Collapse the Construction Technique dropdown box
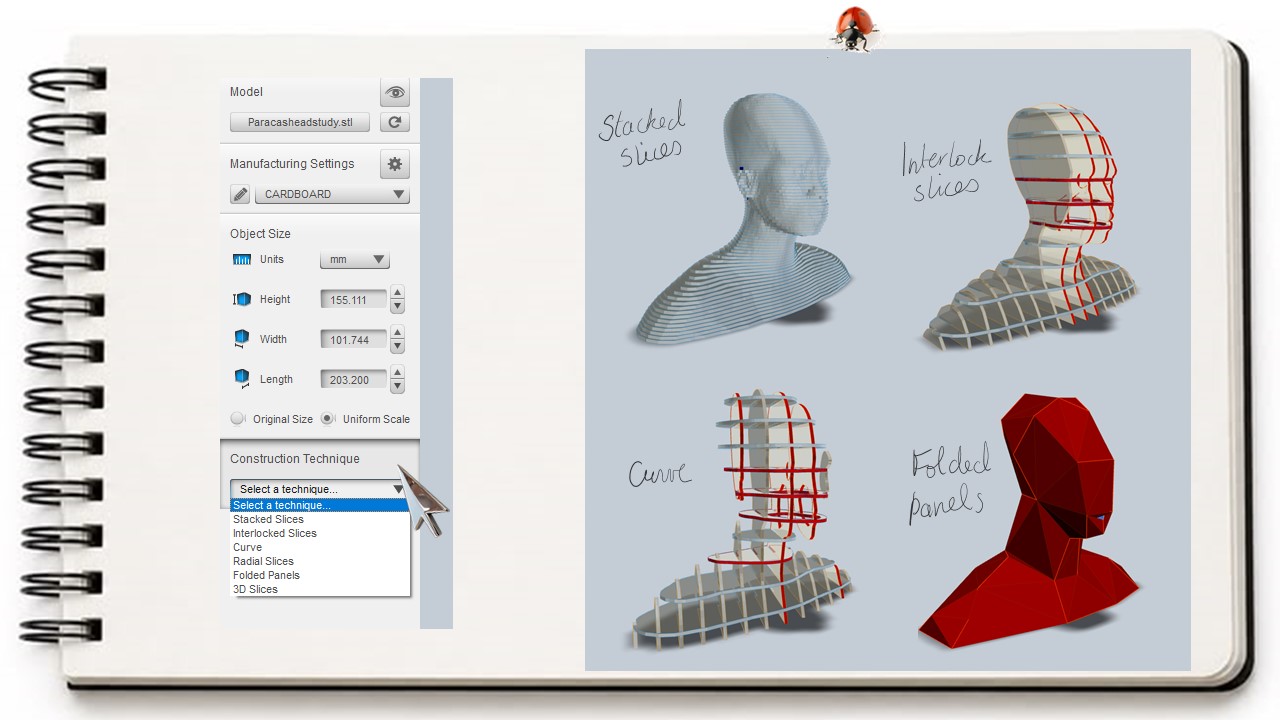Viewport: 1280px width, 720px height. tap(318, 489)
